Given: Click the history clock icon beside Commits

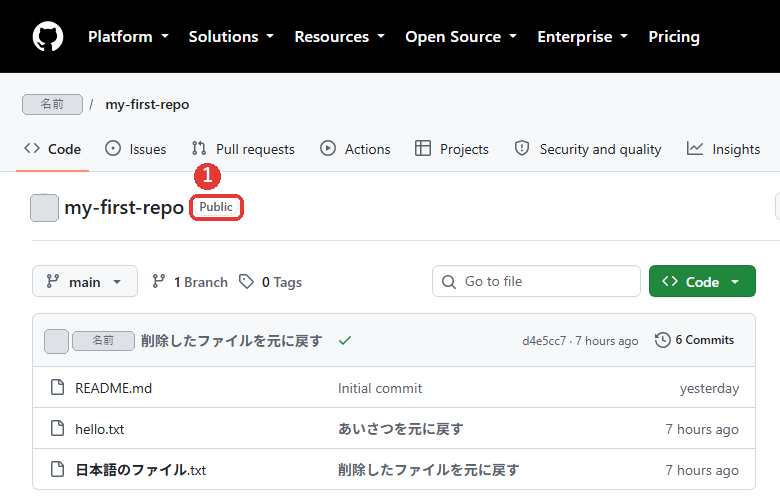Looking at the screenshot, I should tap(663, 340).
